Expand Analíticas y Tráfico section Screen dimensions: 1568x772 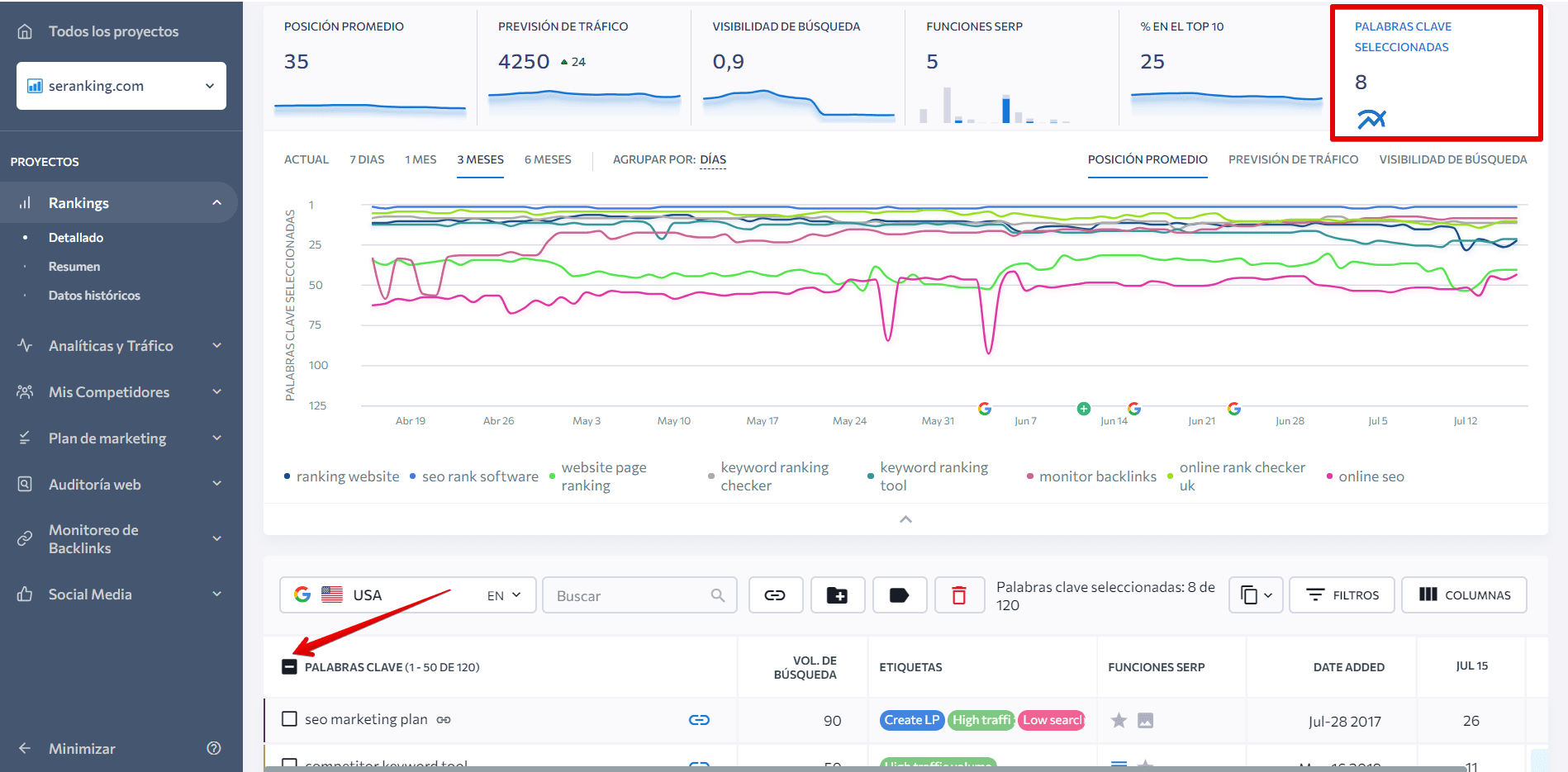pyautogui.click(x=216, y=346)
